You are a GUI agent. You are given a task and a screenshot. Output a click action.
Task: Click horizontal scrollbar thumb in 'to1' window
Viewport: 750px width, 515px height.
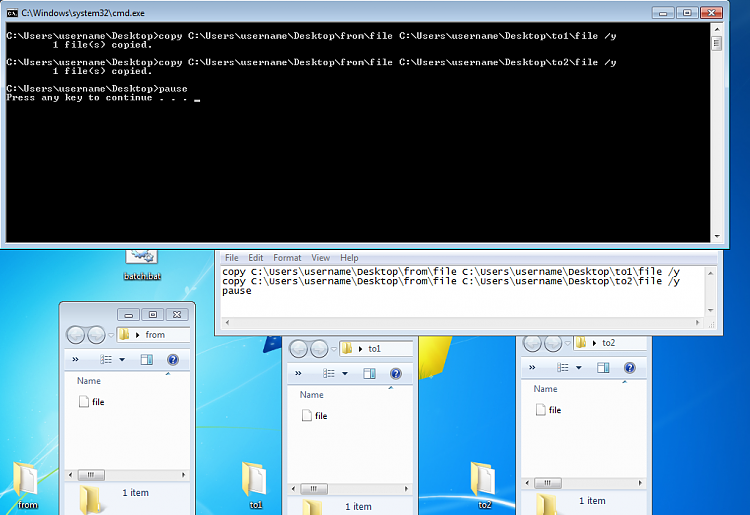(x=314, y=489)
